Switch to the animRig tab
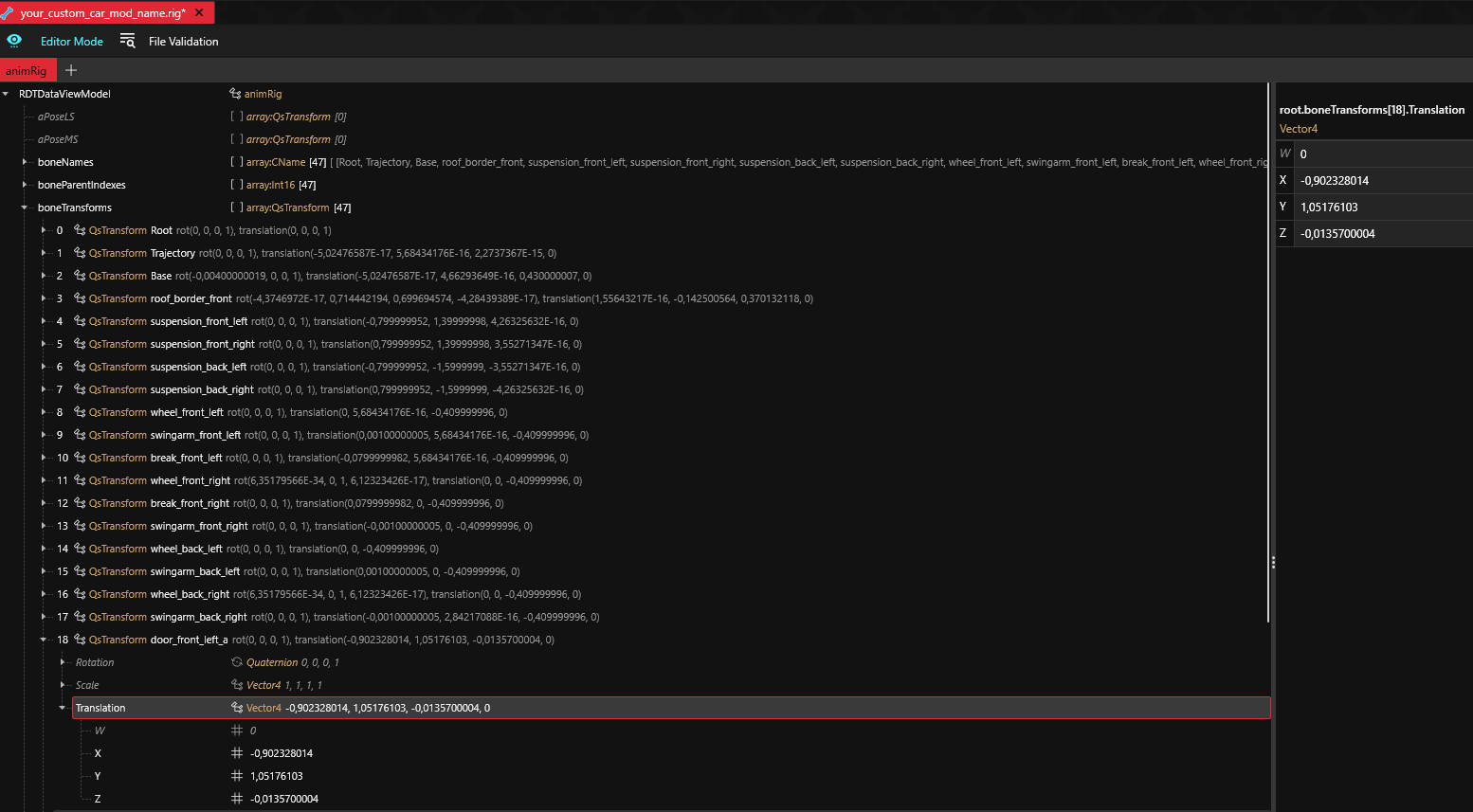 [27, 71]
